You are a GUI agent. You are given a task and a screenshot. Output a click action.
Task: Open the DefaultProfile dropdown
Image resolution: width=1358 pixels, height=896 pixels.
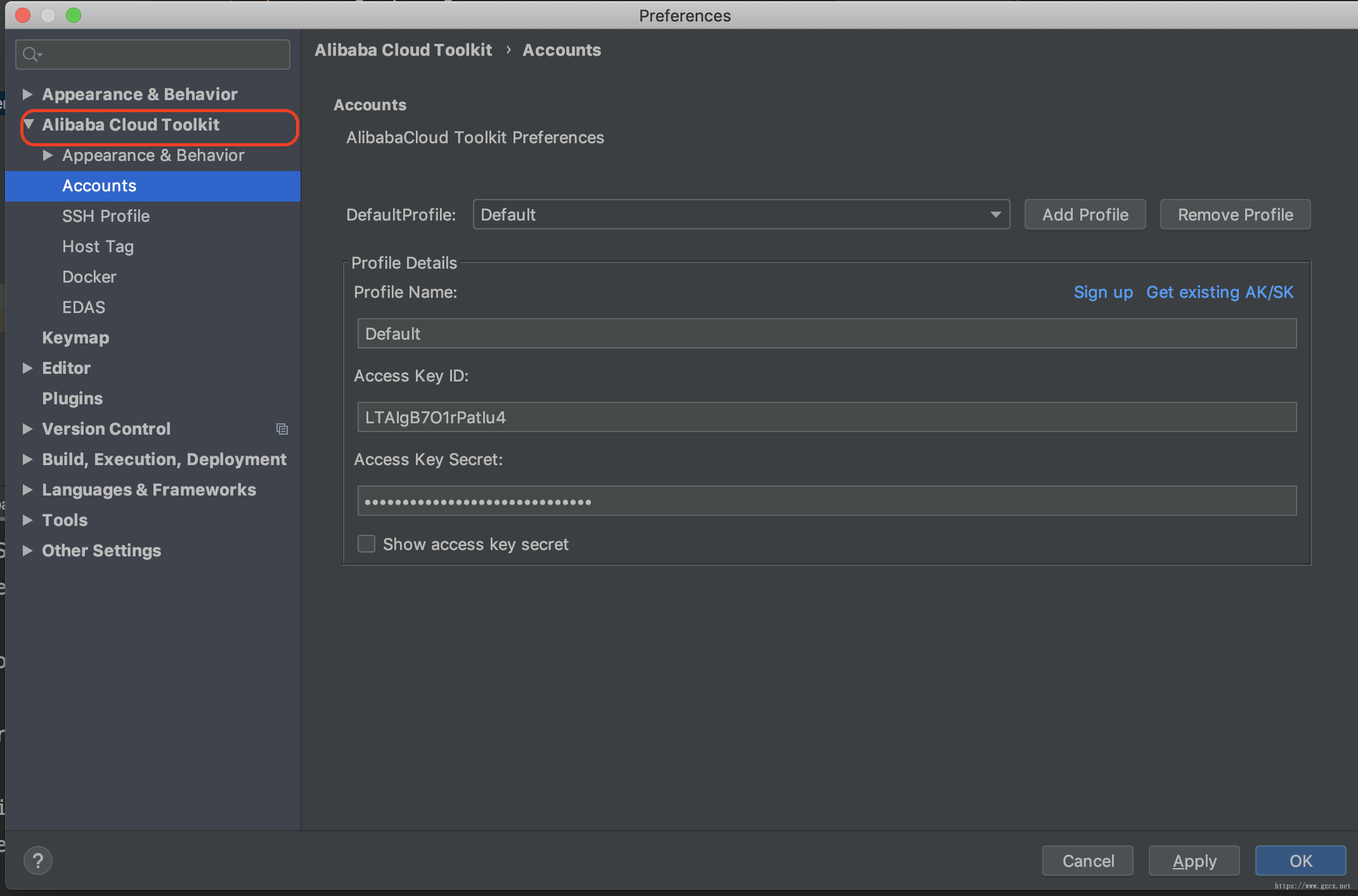coord(741,215)
